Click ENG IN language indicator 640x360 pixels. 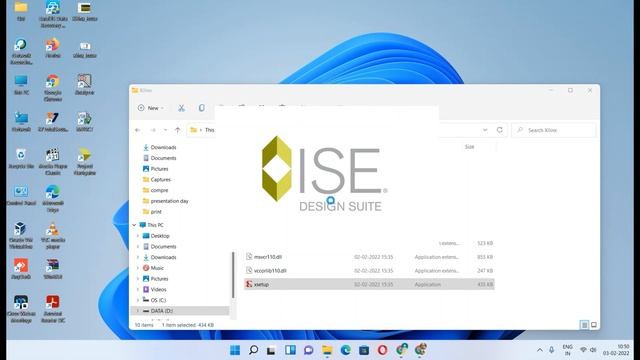pos(567,350)
